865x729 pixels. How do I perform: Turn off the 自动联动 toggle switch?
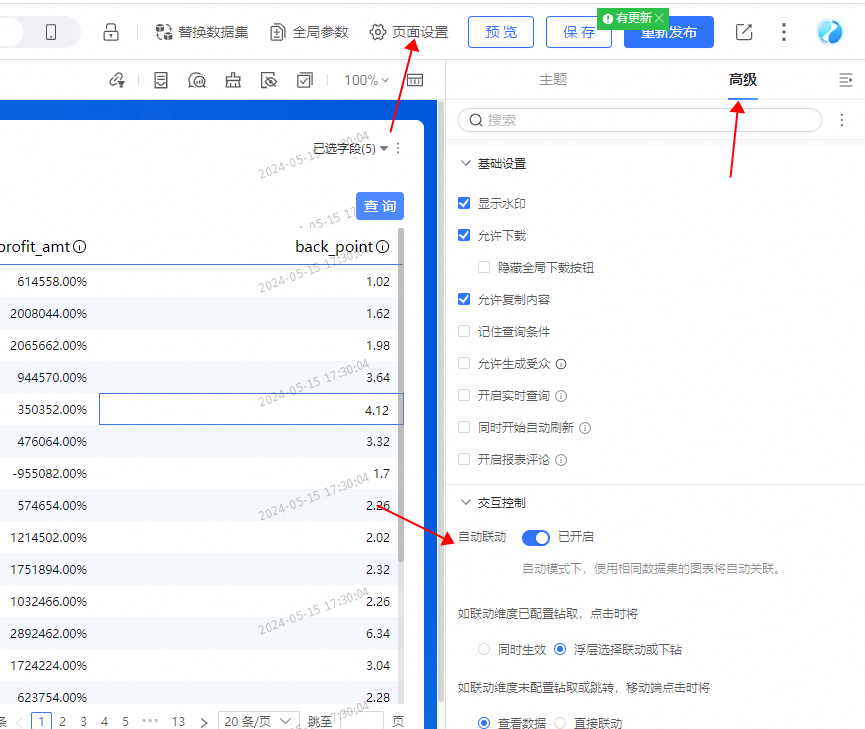(x=536, y=537)
